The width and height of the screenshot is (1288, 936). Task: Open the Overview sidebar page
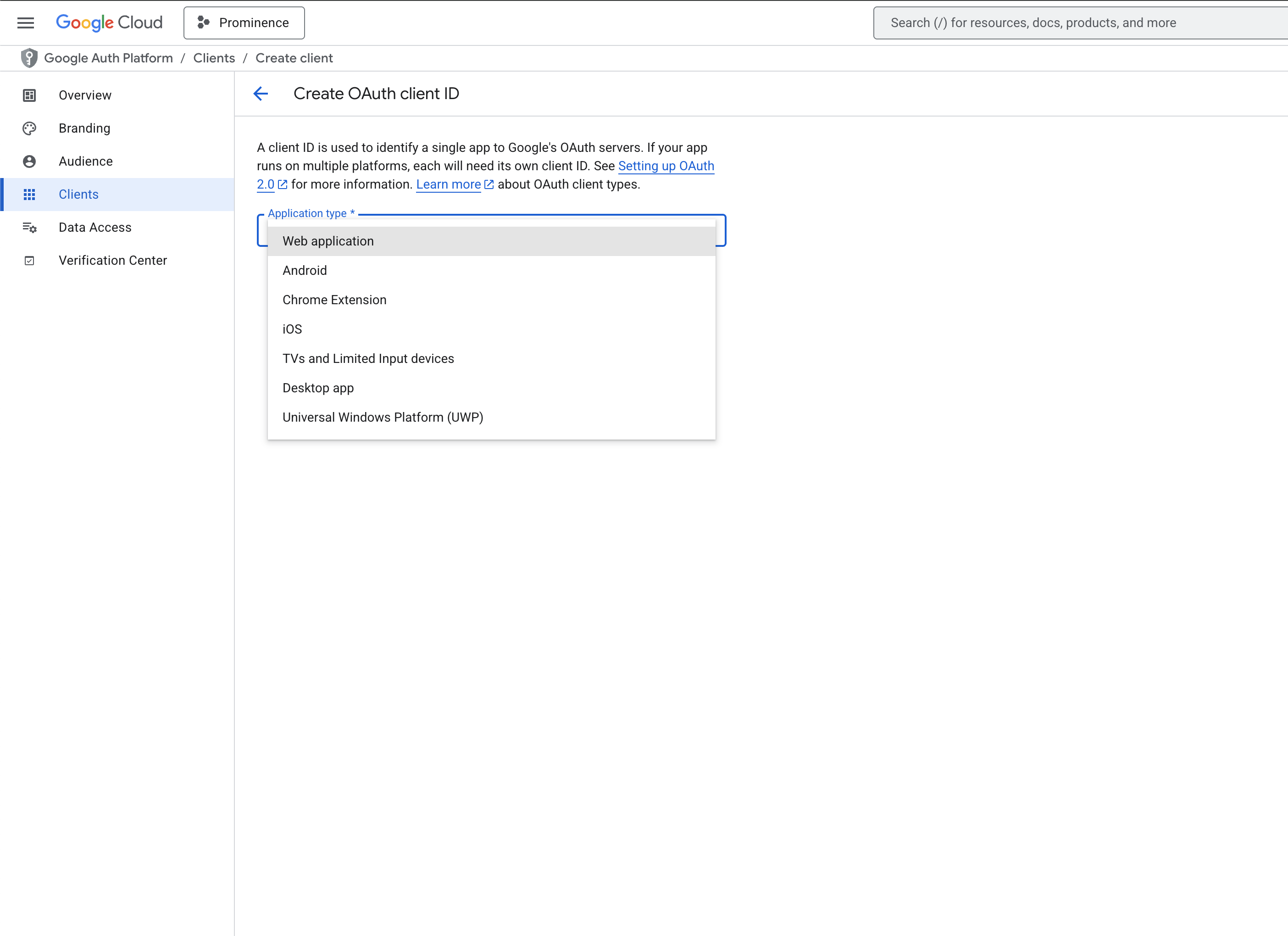point(117,95)
